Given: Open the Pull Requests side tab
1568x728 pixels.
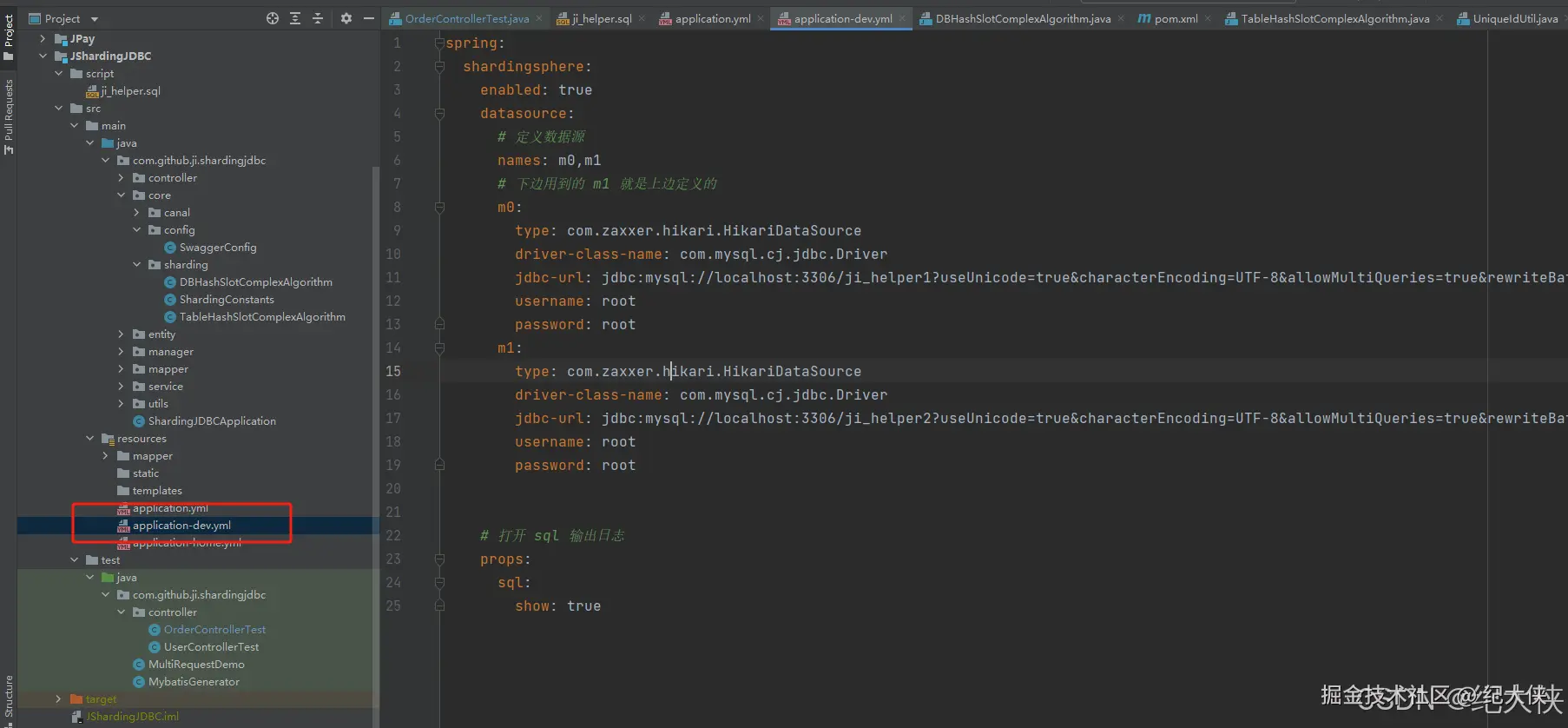Looking at the screenshot, I should (9, 116).
